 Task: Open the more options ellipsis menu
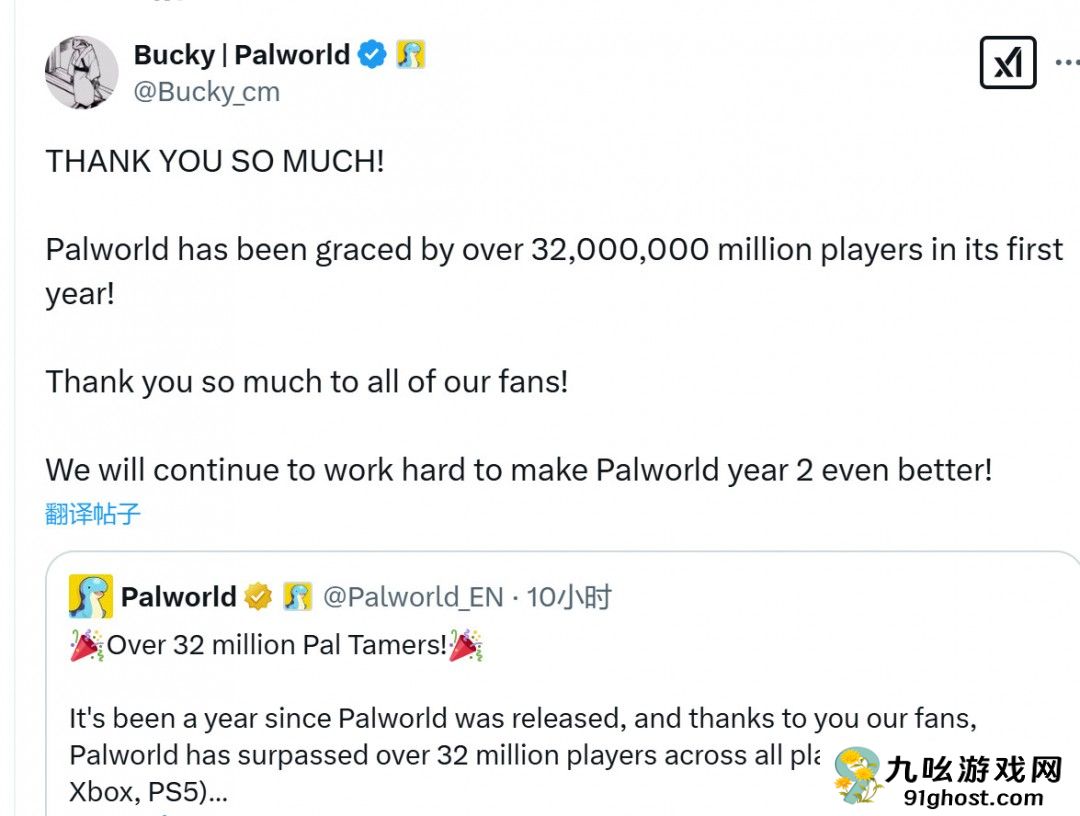[x=1067, y=62]
